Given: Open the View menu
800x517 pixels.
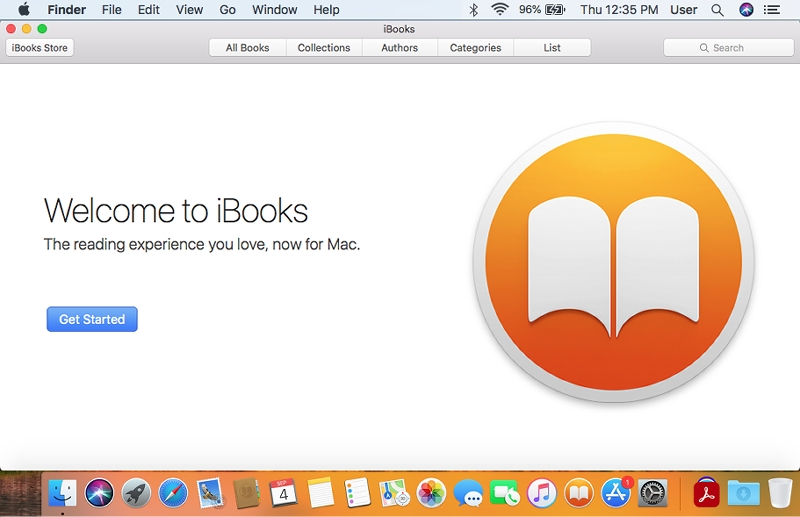Looking at the screenshot, I should tap(189, 10).
